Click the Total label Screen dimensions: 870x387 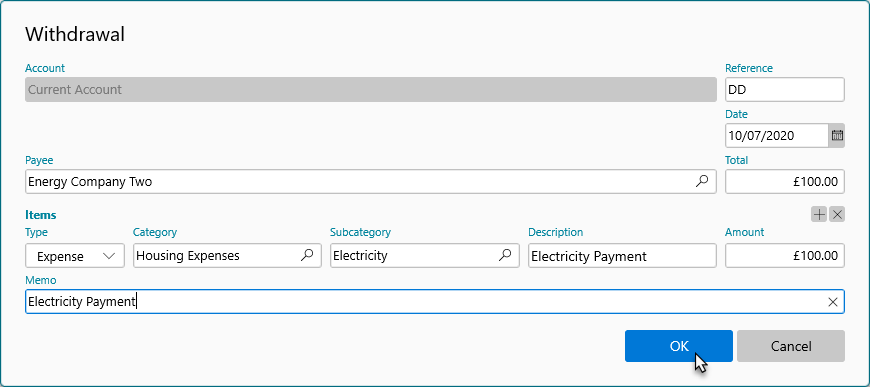click(x=736, y=160)
